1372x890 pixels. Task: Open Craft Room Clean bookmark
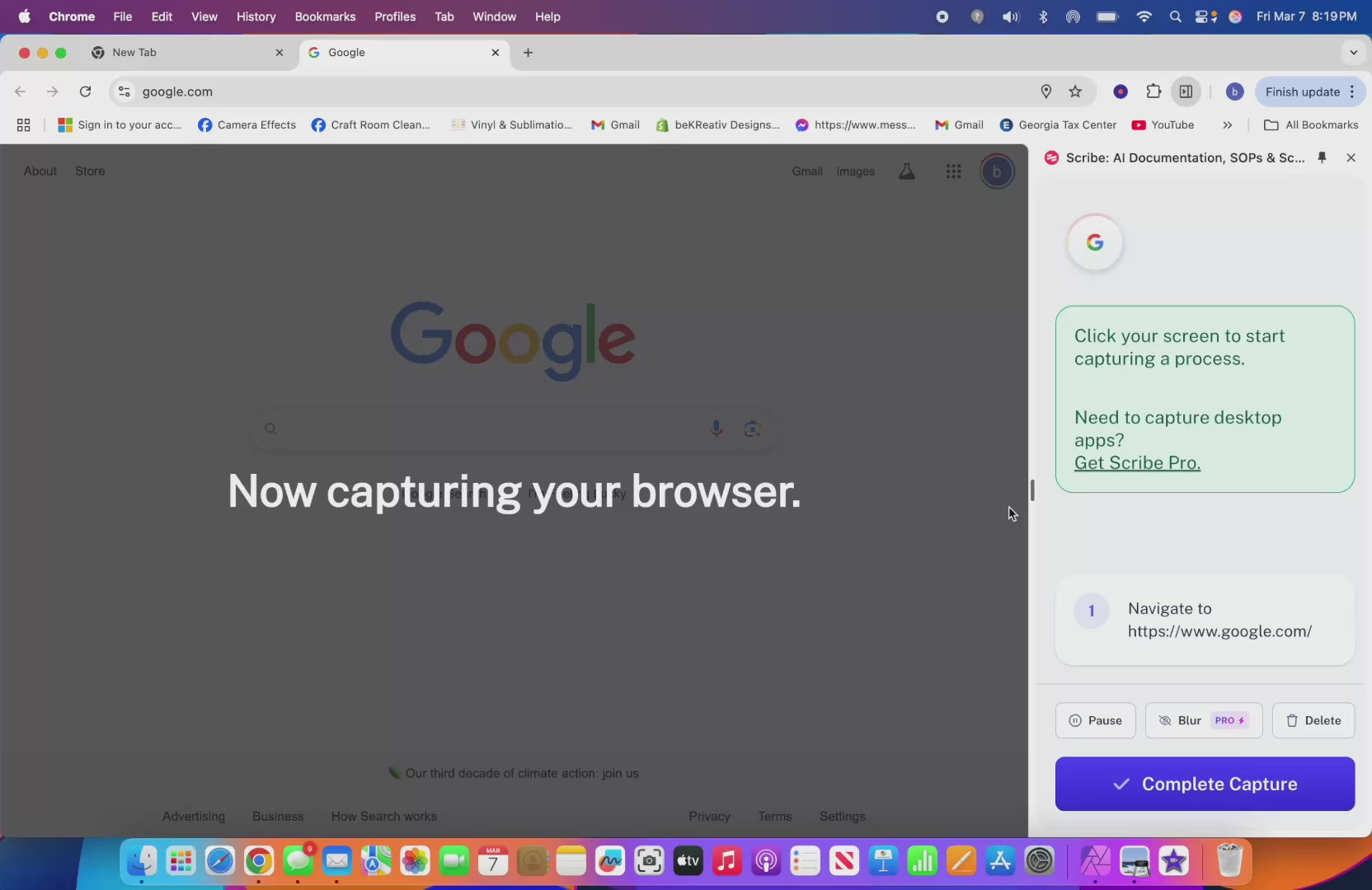tap(371, 125)
